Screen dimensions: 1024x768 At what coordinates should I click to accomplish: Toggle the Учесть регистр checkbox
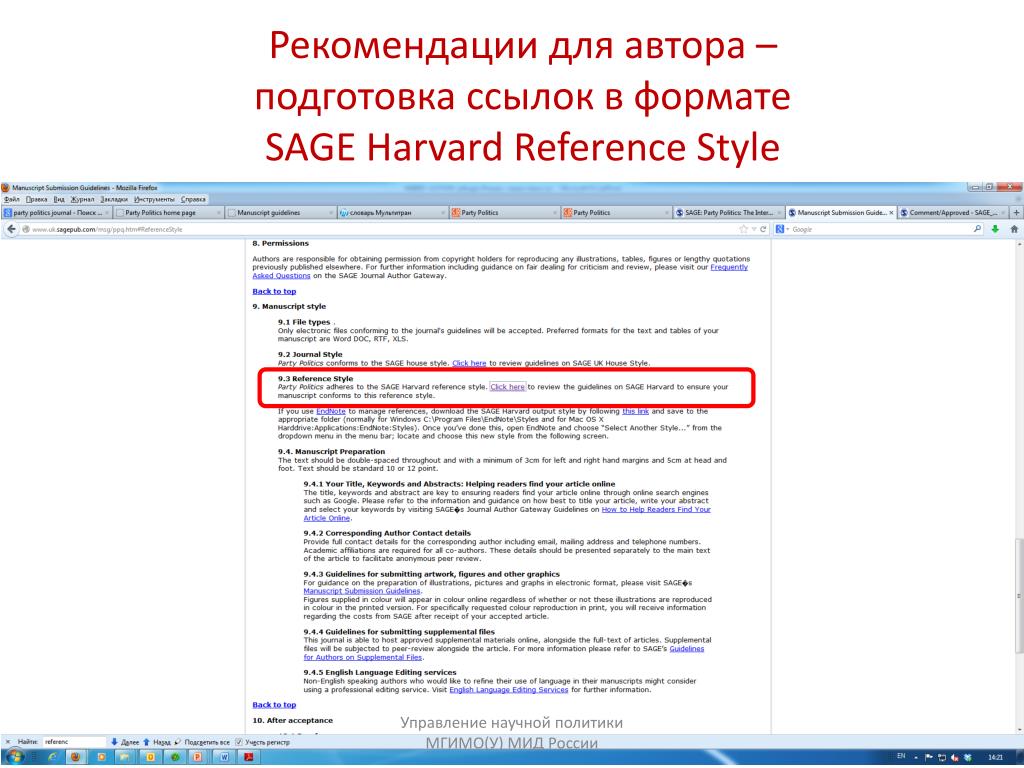pyautogui.click(x=239, y=742)
